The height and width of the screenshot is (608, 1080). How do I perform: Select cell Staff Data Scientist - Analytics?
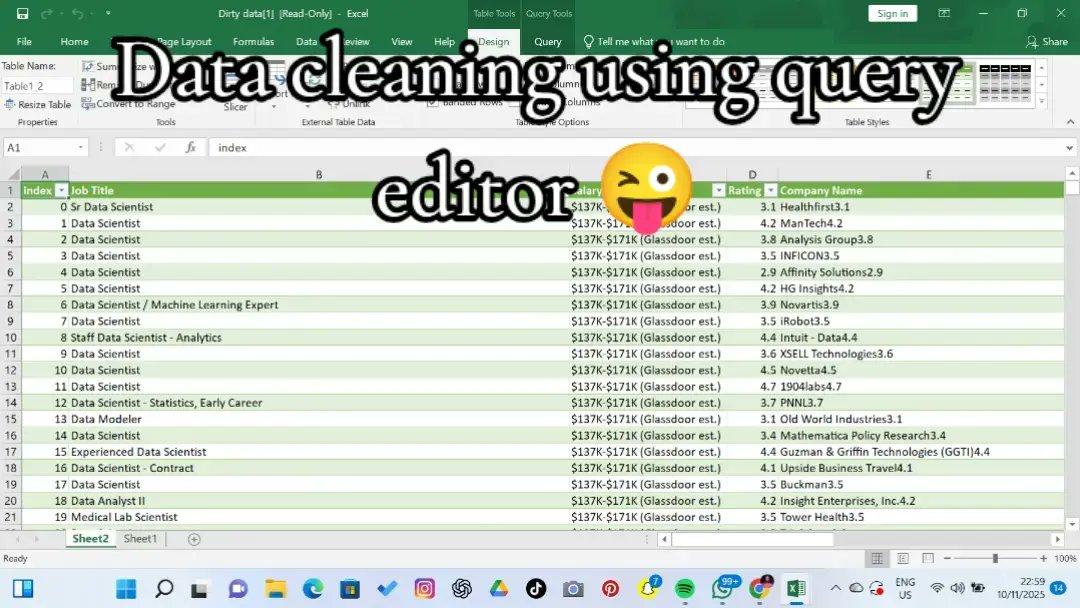(318, 337)
